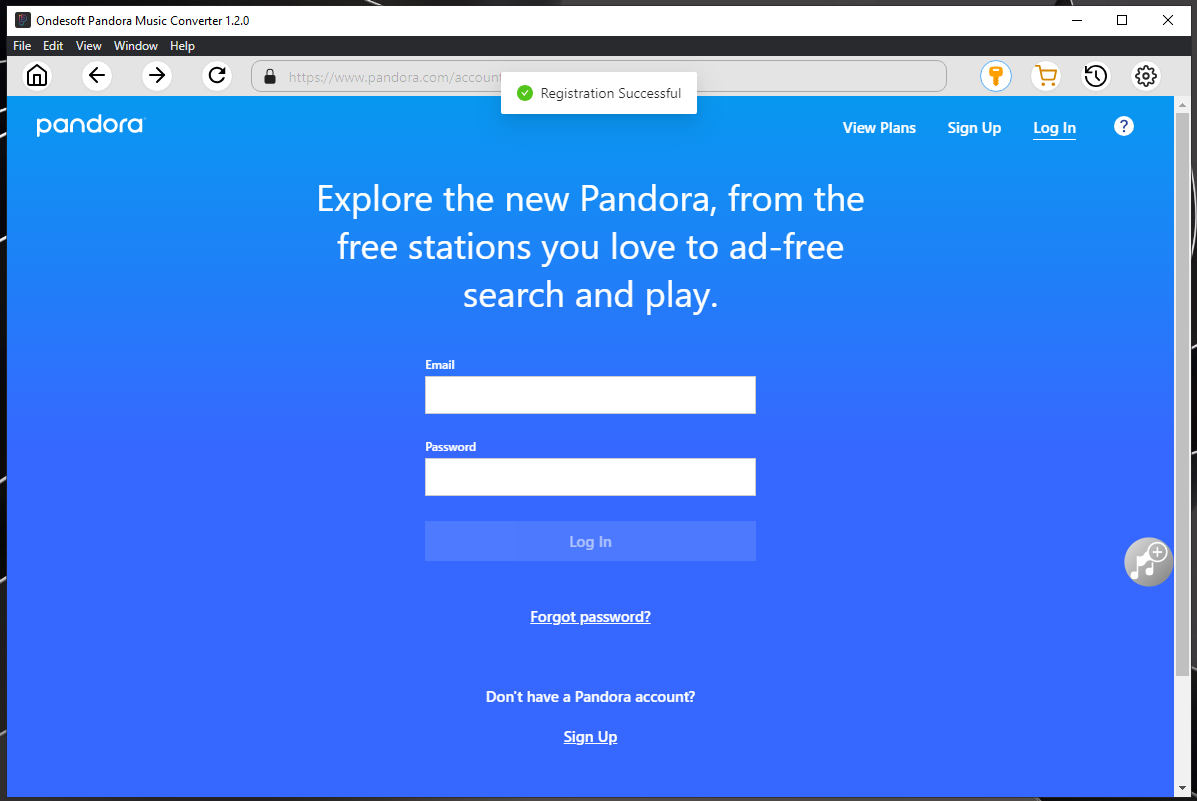Viewport: 1197px width, 801px height.
Task: Open the shopping cart purchase icon
Action: [x=1046, y=76]
